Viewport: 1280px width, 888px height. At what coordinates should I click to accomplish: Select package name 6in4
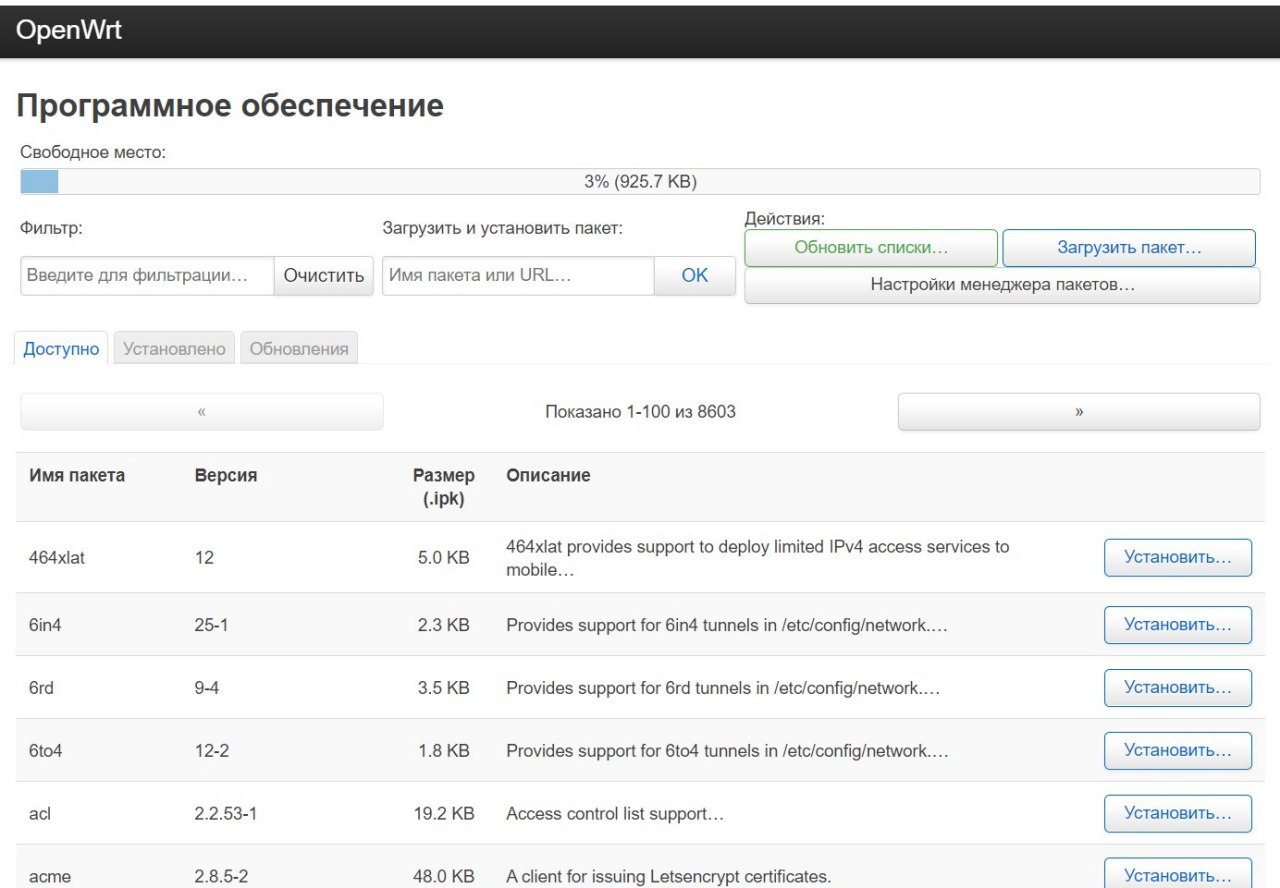[x=46, y=626]
